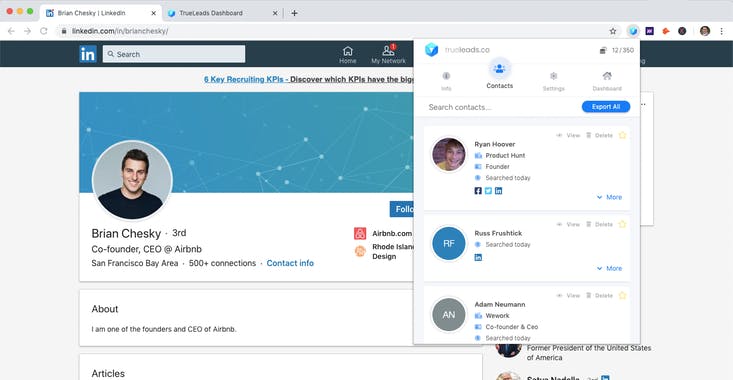Expand More for Ryan Hoover
This screenshot has height=380, width=733.
609,197
